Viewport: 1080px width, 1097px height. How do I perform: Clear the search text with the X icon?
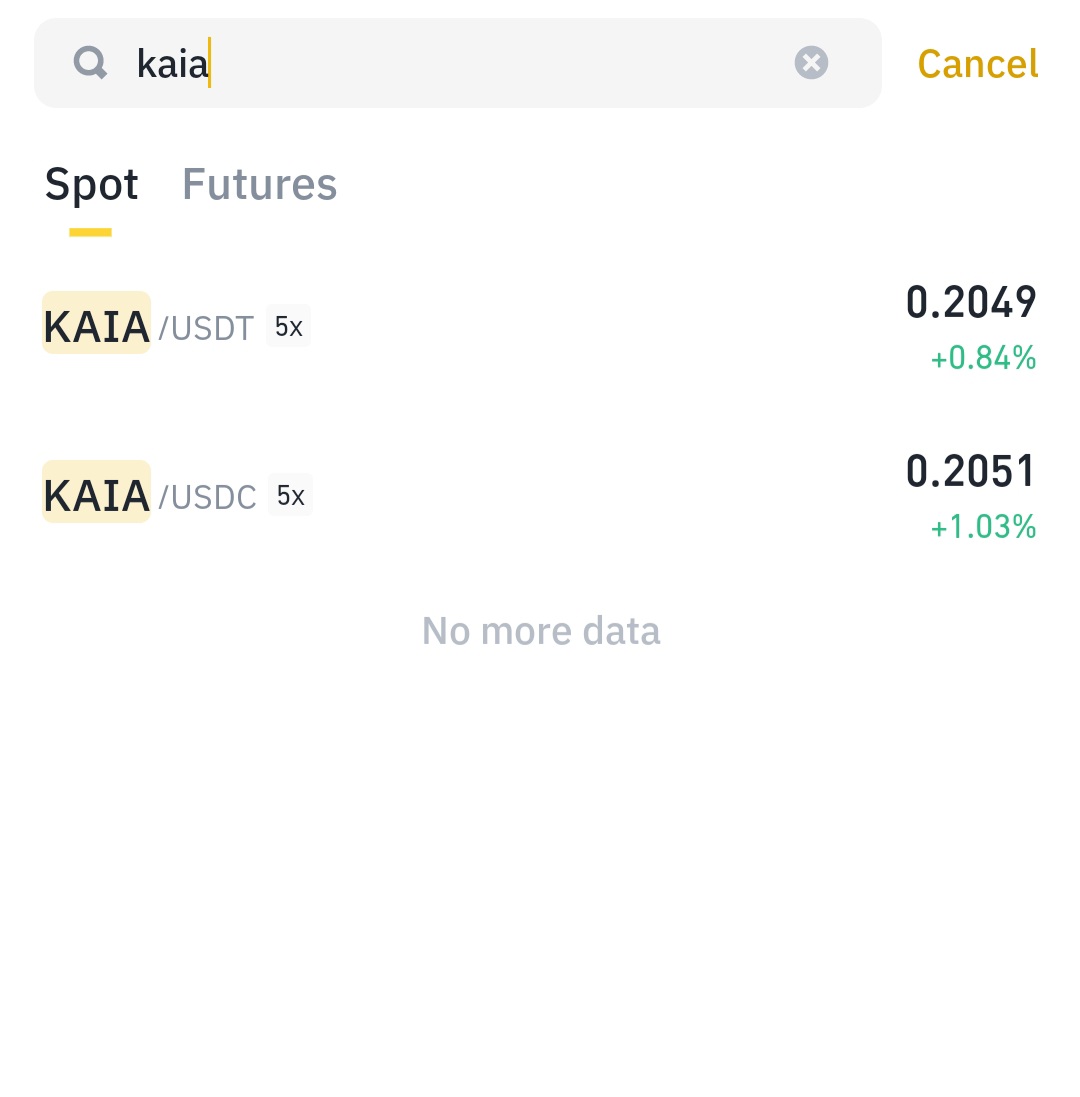tap(811, 63)
